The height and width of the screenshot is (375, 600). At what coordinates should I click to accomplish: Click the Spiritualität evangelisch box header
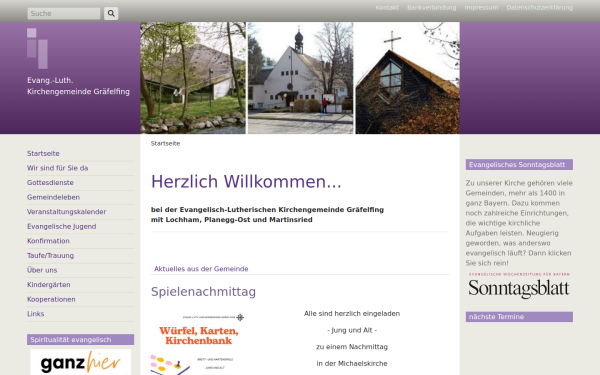click(x=80, y=339)
